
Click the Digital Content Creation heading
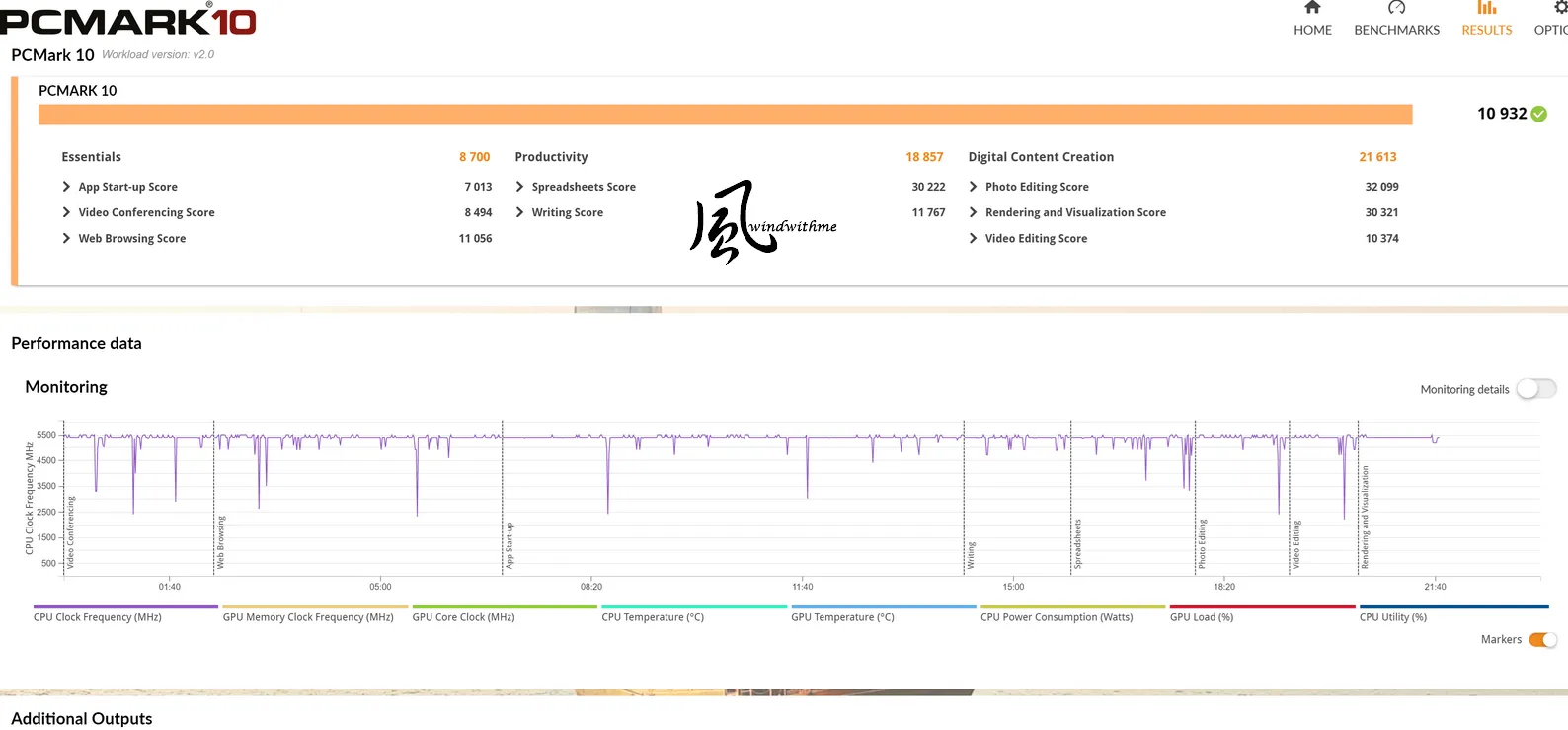[x=1041, y=157]
